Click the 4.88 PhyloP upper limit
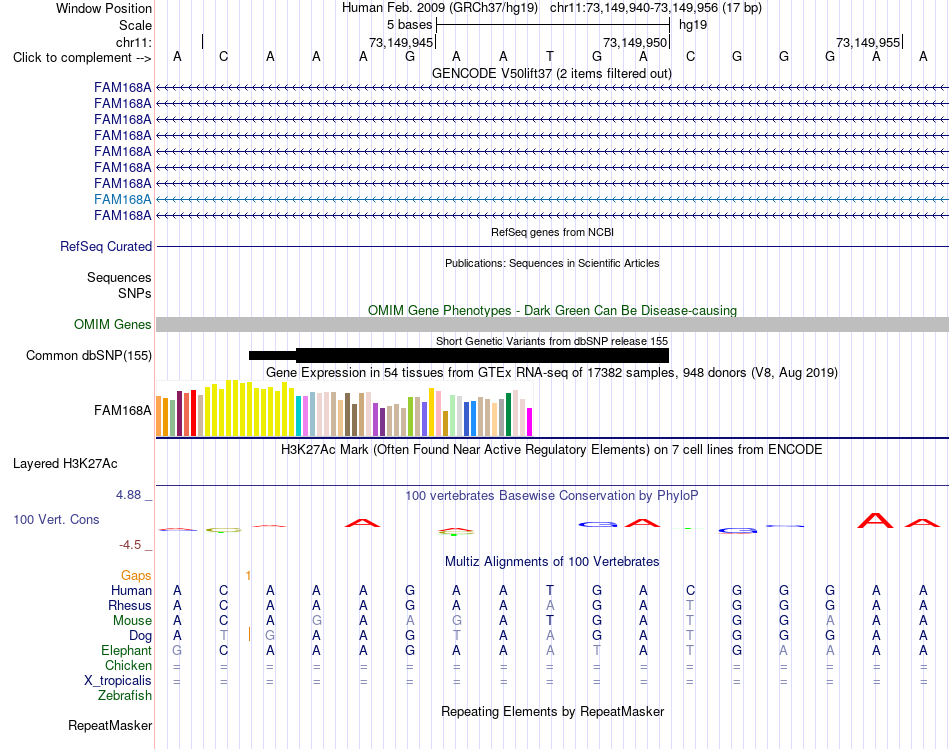This screenshot has height=749, width=950. [x=128, y=494]
